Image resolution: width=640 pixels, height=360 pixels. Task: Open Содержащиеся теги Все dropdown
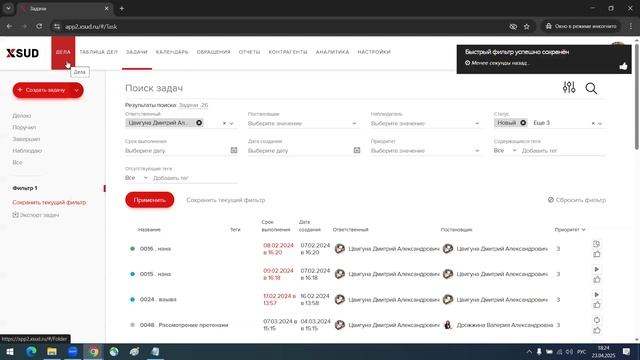505,151
